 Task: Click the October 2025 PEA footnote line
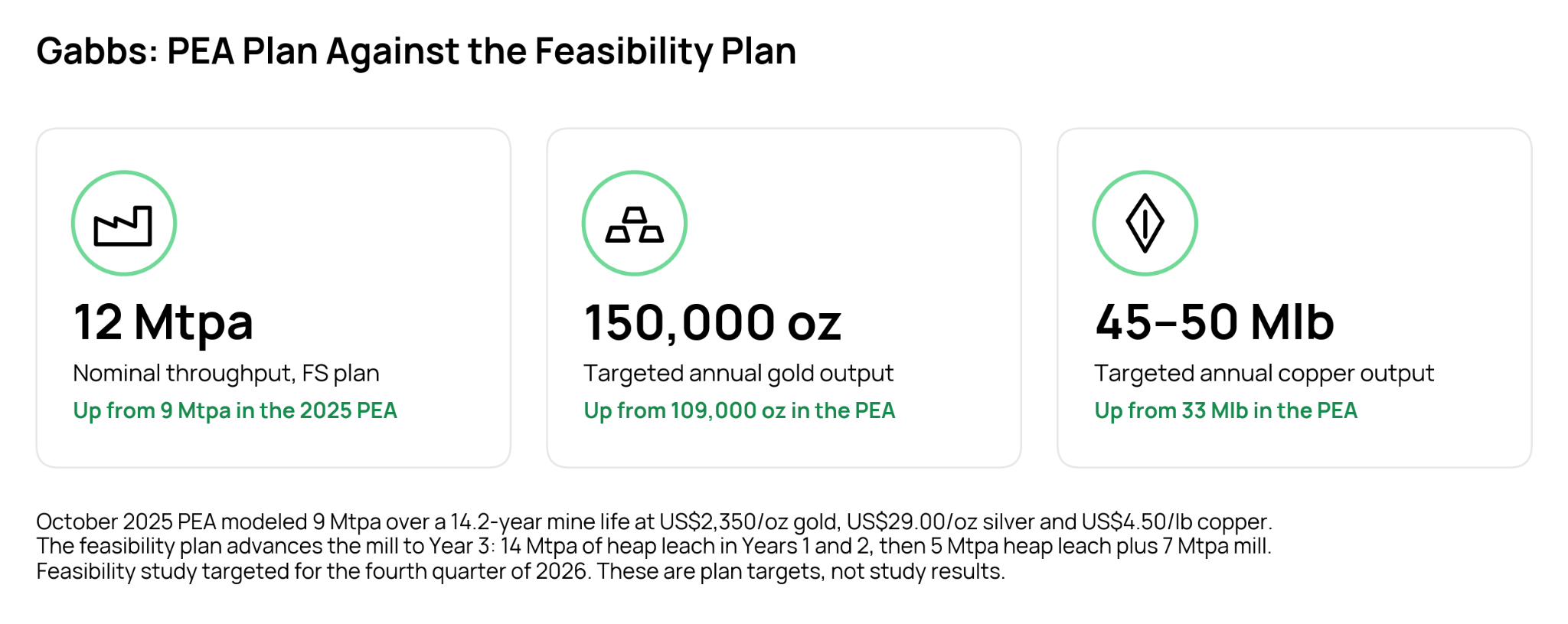point(654,522)
